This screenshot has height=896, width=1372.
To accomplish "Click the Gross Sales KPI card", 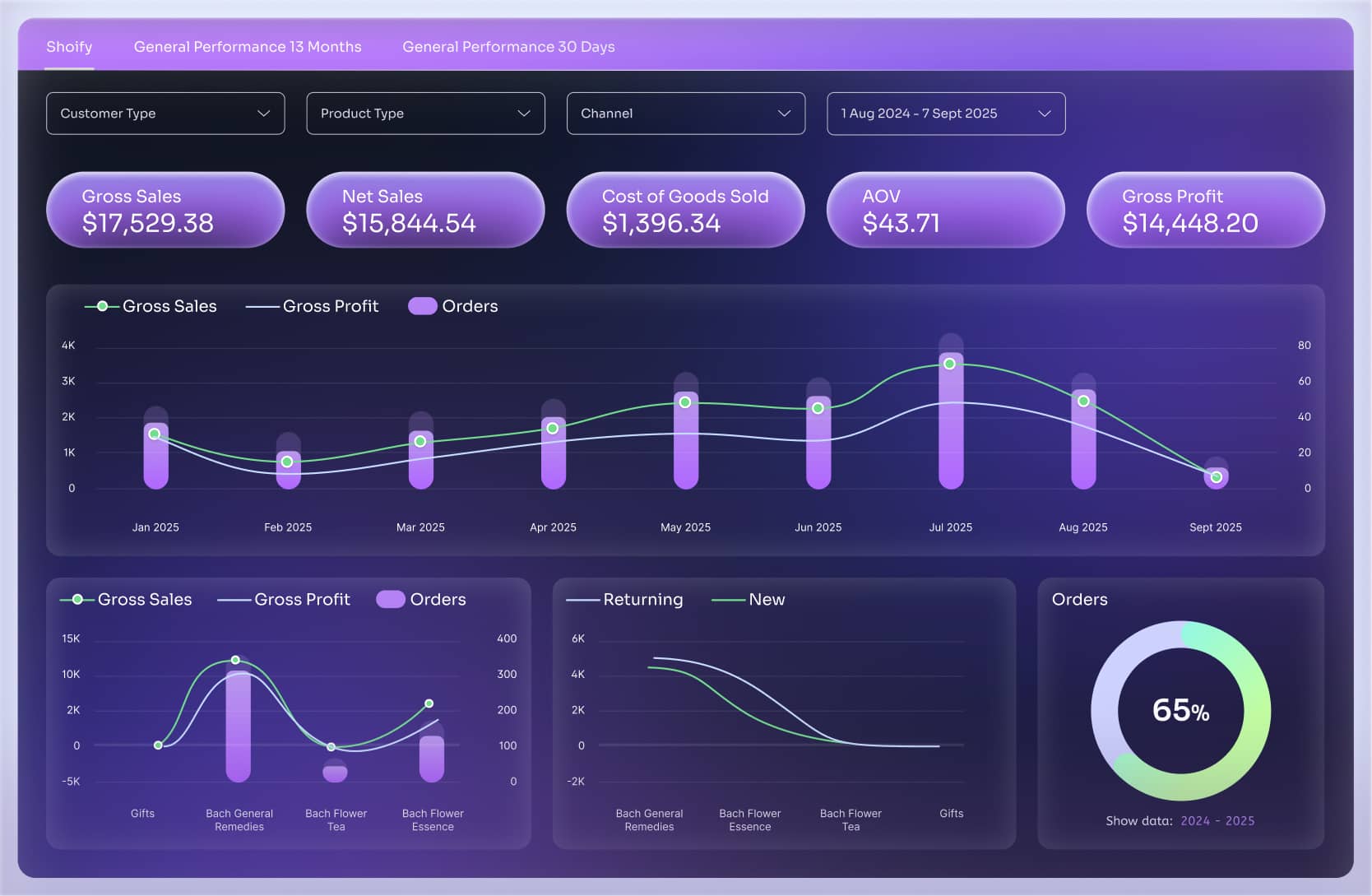I will pos(165,210).
